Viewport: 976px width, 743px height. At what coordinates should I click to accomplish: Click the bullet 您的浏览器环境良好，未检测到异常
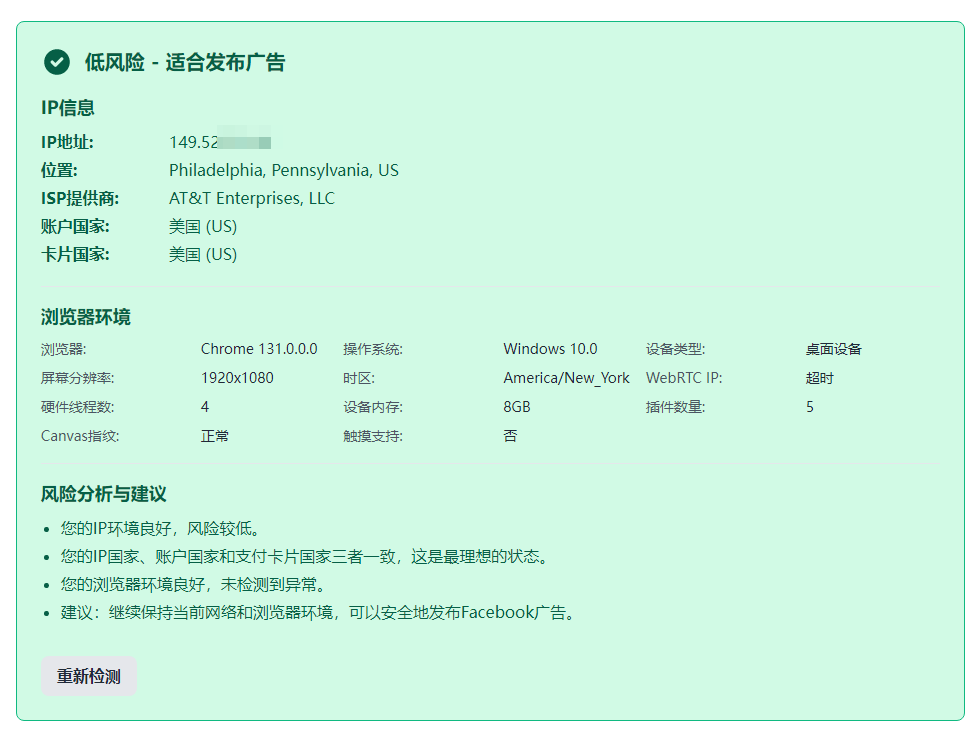[194, 584]
